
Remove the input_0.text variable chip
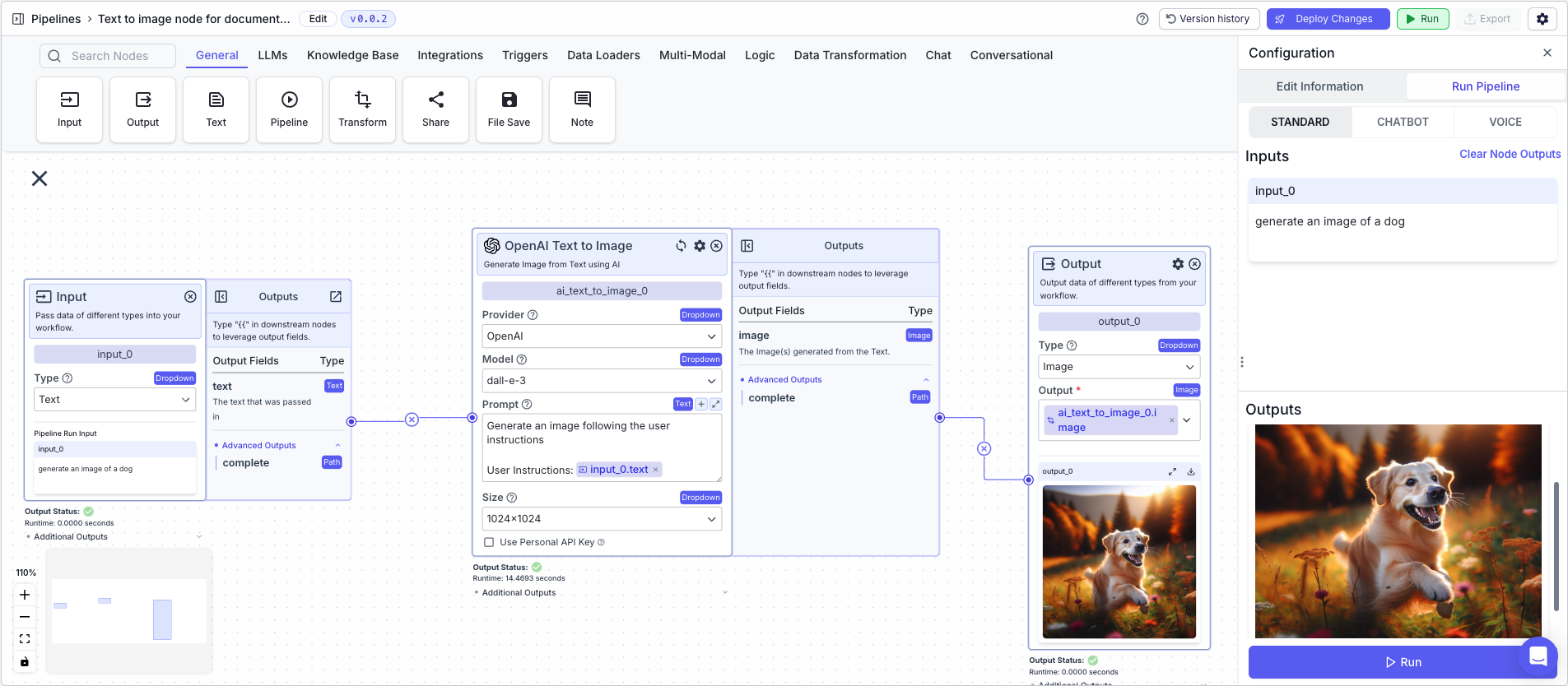click(656, 470)
